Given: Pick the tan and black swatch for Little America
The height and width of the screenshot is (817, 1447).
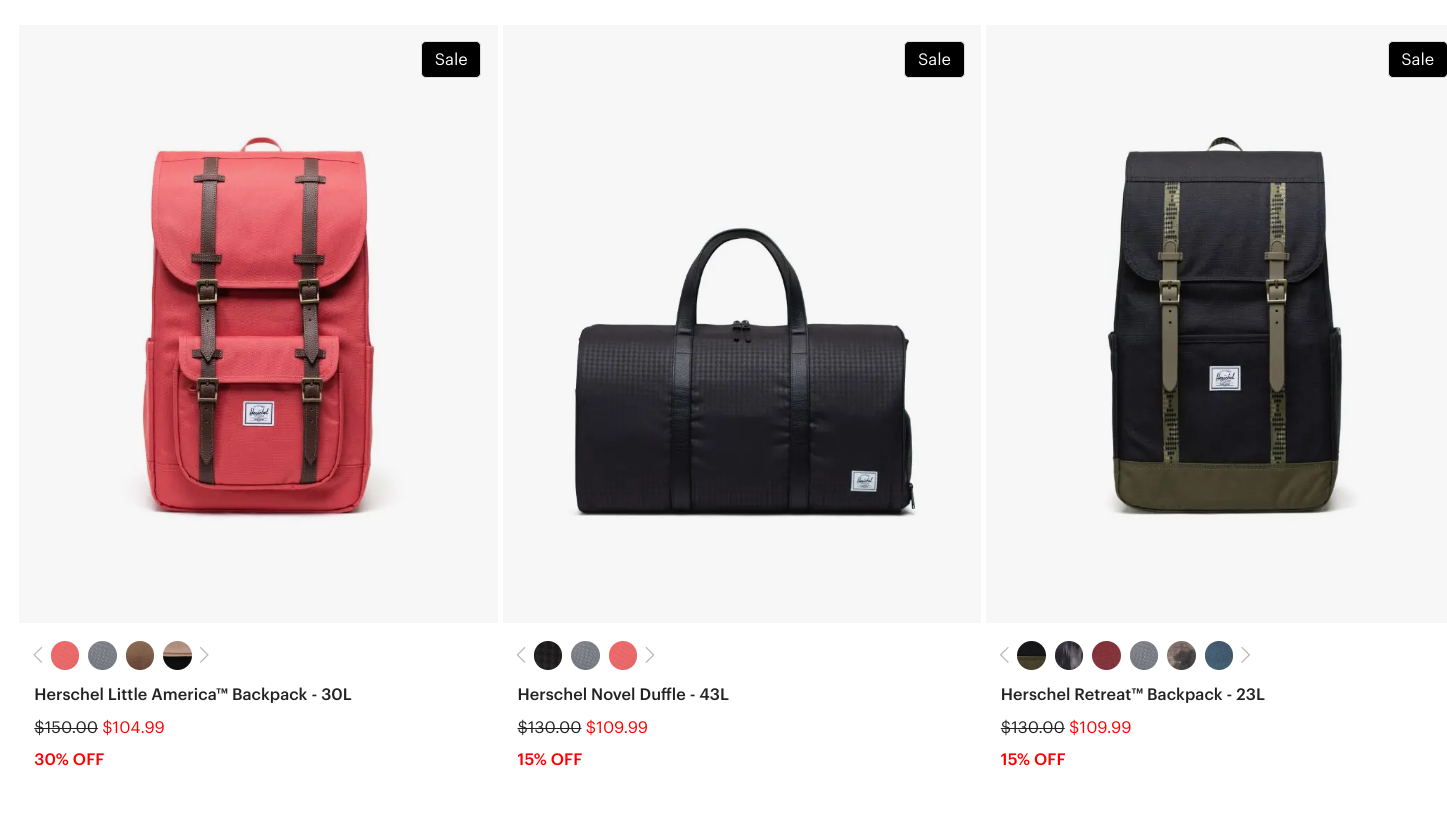Looking at the screenshot, I should tap(177, 655).
